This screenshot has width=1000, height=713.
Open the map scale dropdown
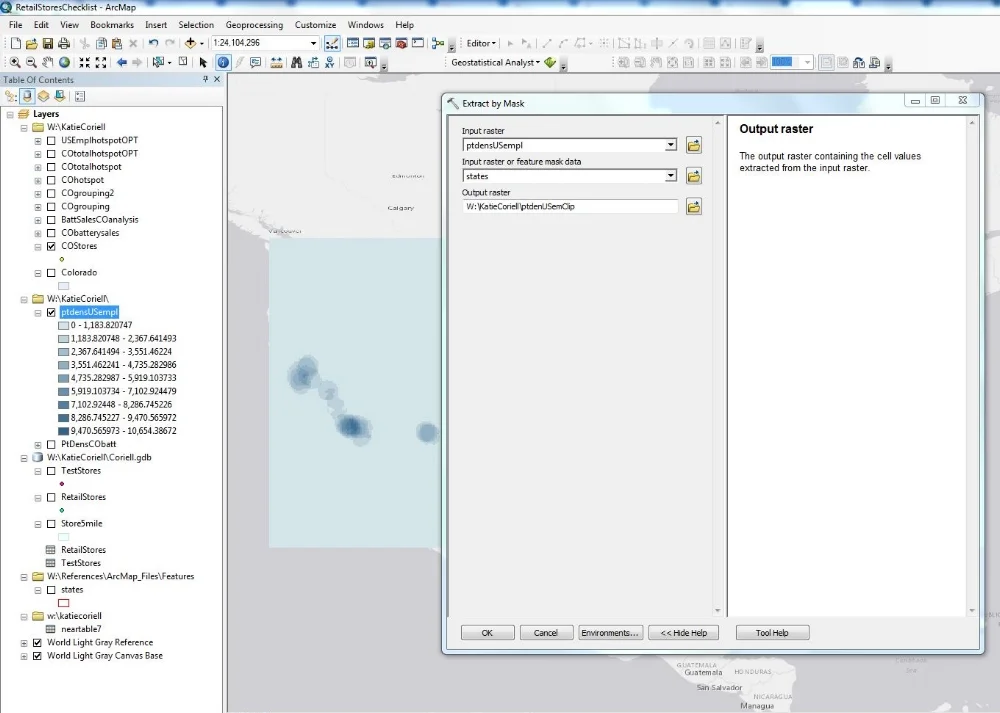point(313,43)
